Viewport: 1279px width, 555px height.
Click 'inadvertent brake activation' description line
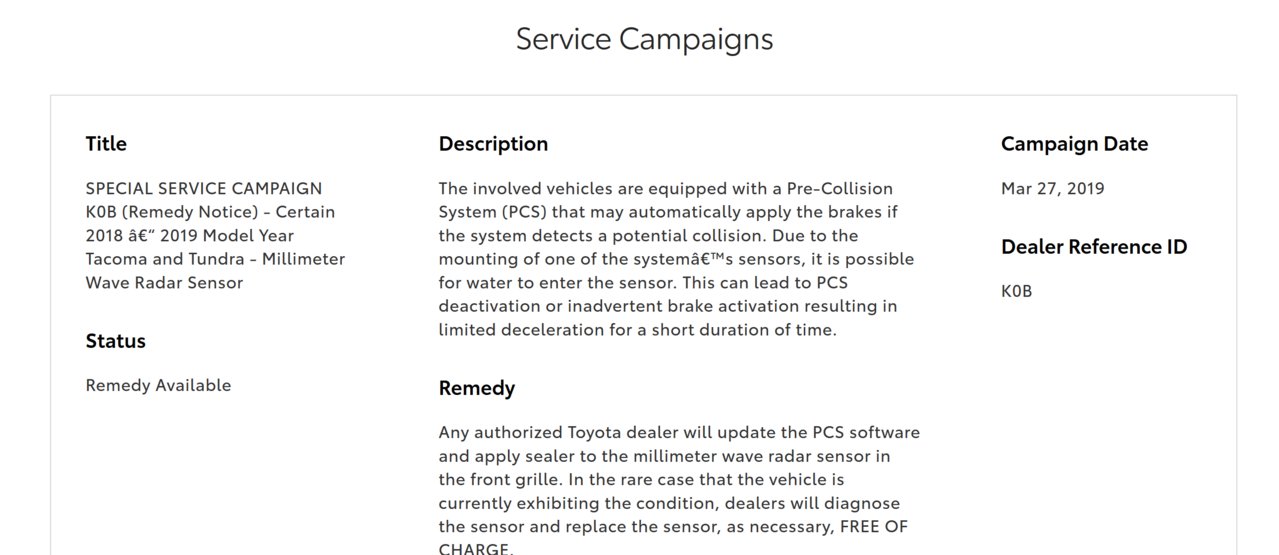668,306
